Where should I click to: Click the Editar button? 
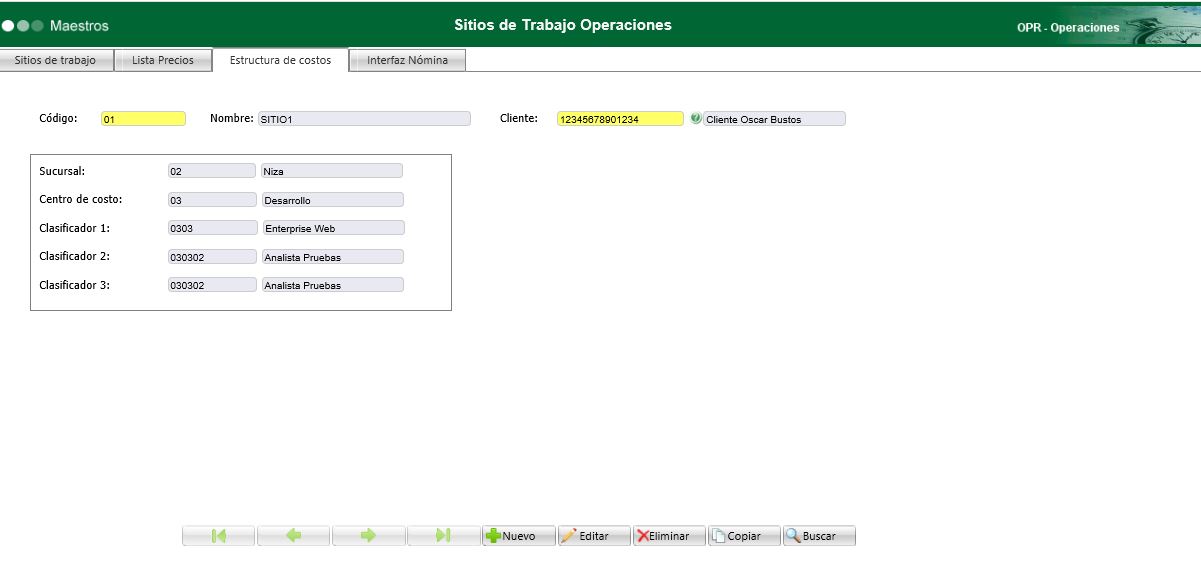(594, 536)
